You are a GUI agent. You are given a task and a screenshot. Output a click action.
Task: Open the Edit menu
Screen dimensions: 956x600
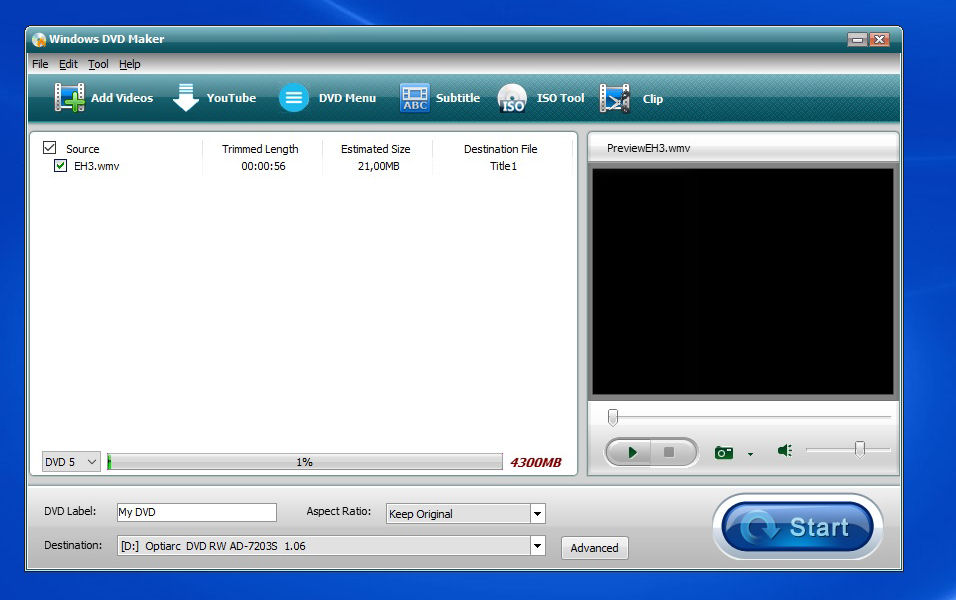(x=68, y=64)
